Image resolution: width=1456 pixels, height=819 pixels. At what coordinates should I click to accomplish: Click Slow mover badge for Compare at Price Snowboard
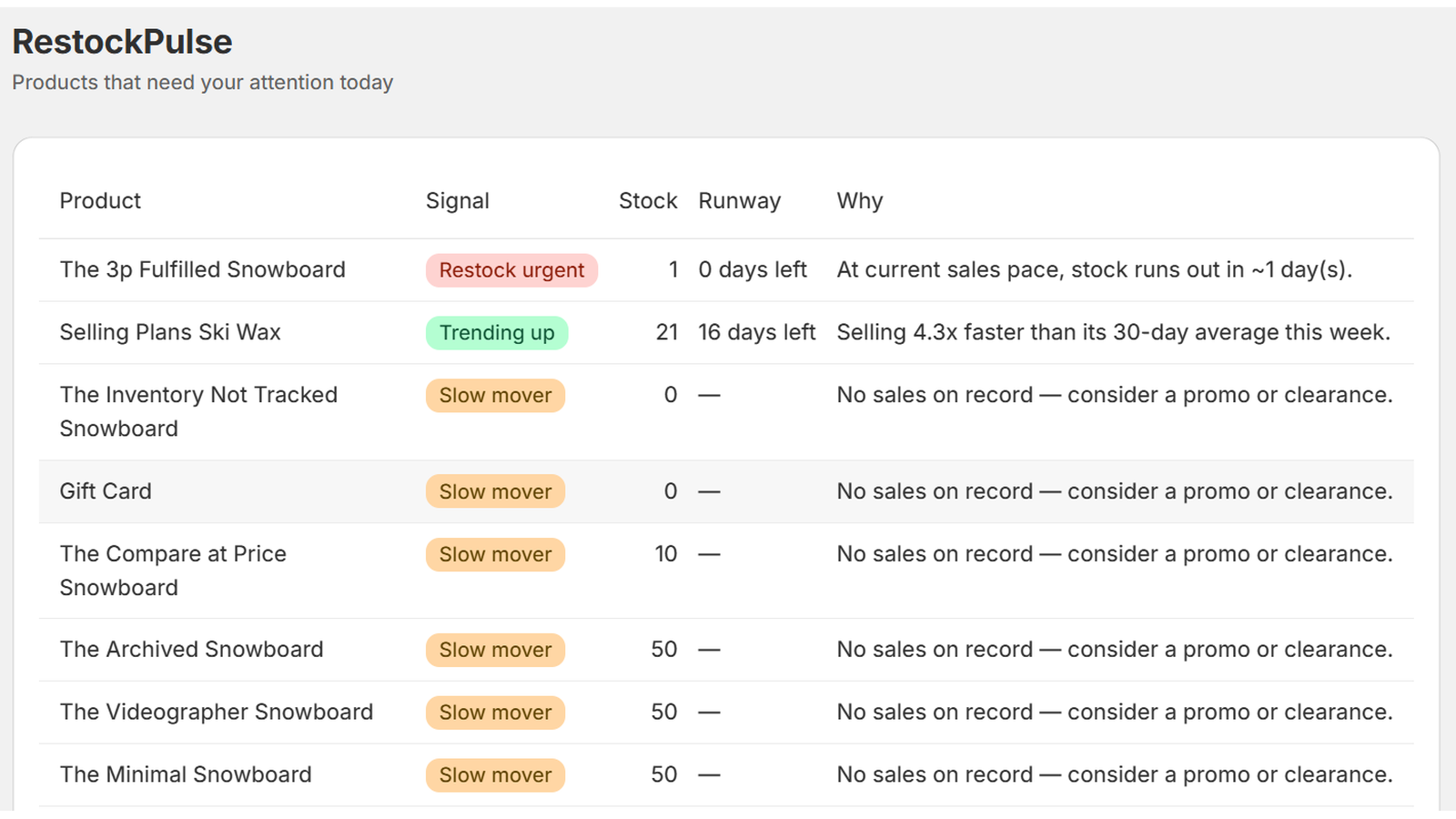(495, 555)
